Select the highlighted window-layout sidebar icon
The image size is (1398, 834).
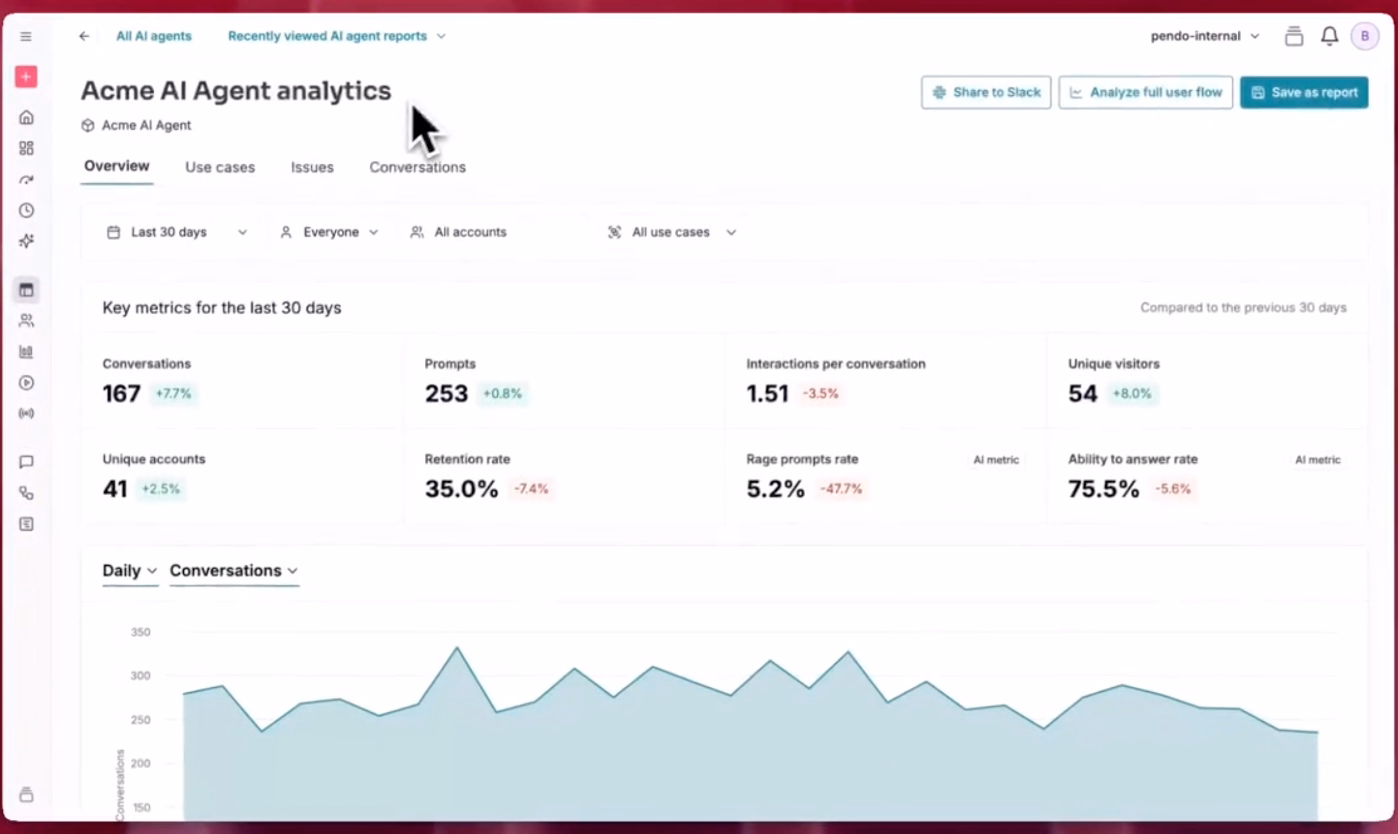[x=26, y=290]
